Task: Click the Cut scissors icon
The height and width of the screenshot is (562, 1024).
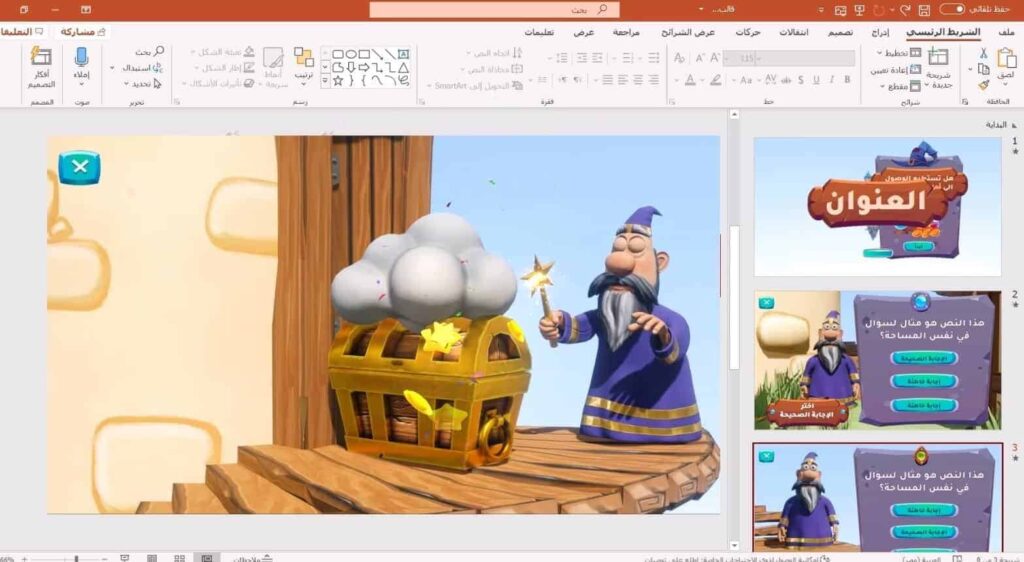Action: (x=983, y=54)
